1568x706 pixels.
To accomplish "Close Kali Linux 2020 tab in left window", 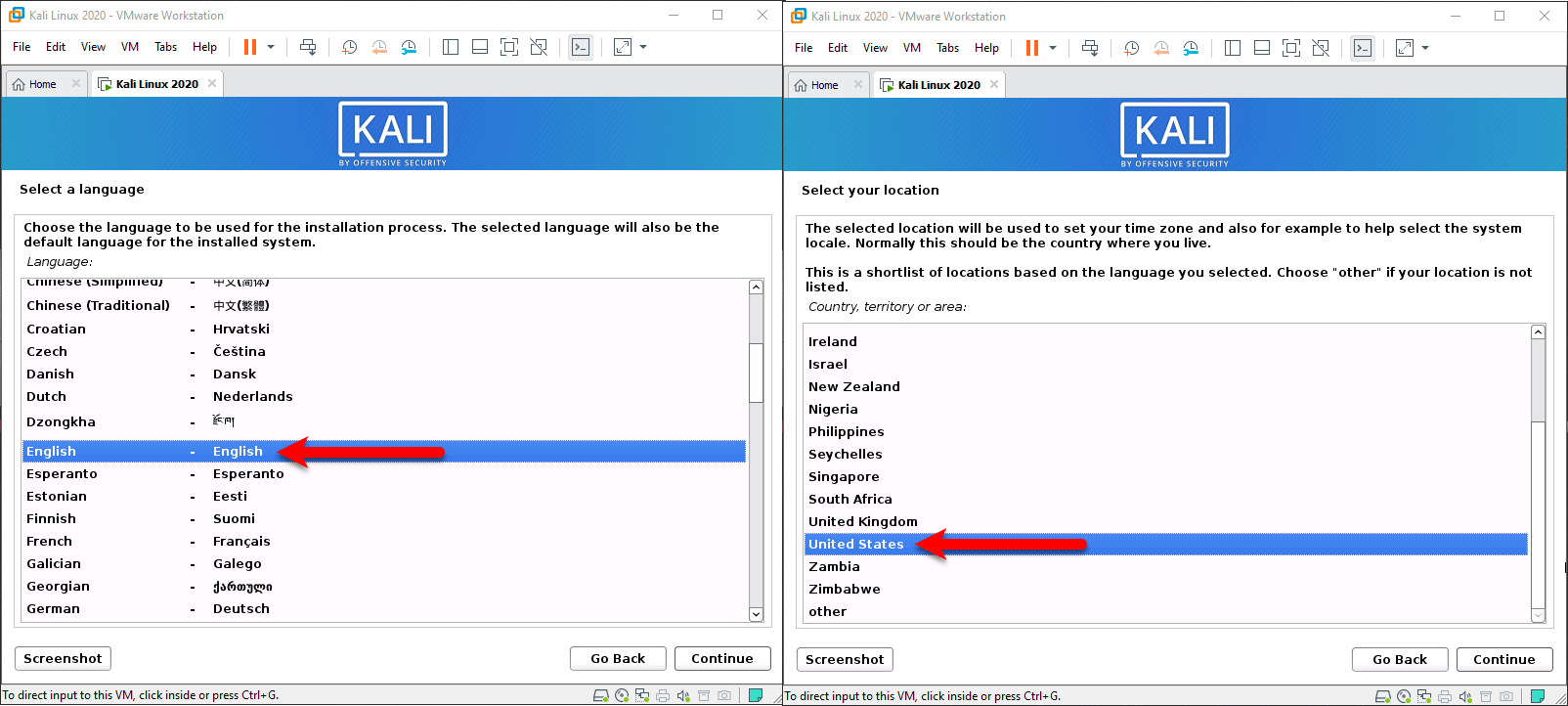I will click(x=212, y=83).
